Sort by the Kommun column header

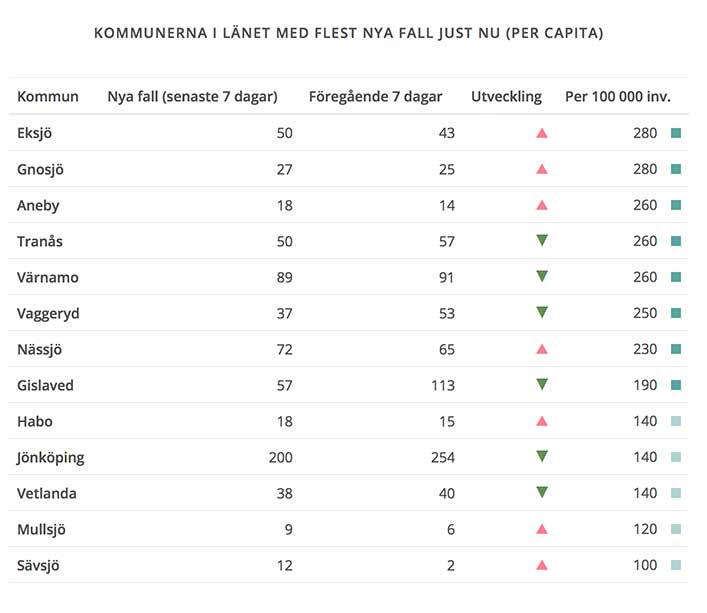48,97
